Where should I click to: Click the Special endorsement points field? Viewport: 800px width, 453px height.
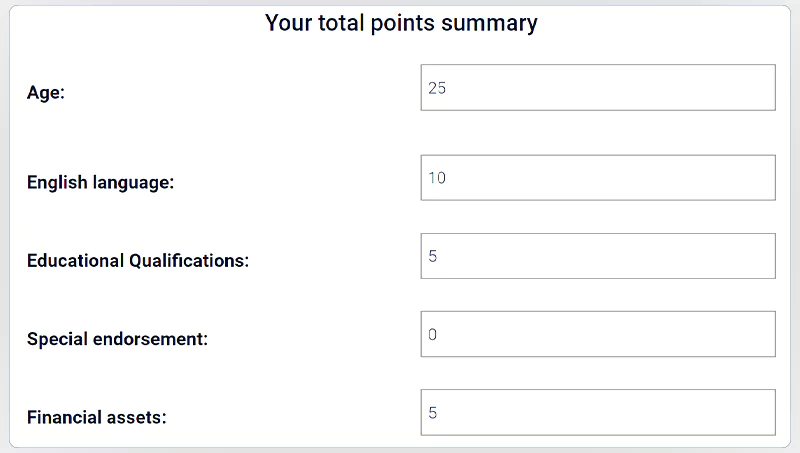[598, 334]
